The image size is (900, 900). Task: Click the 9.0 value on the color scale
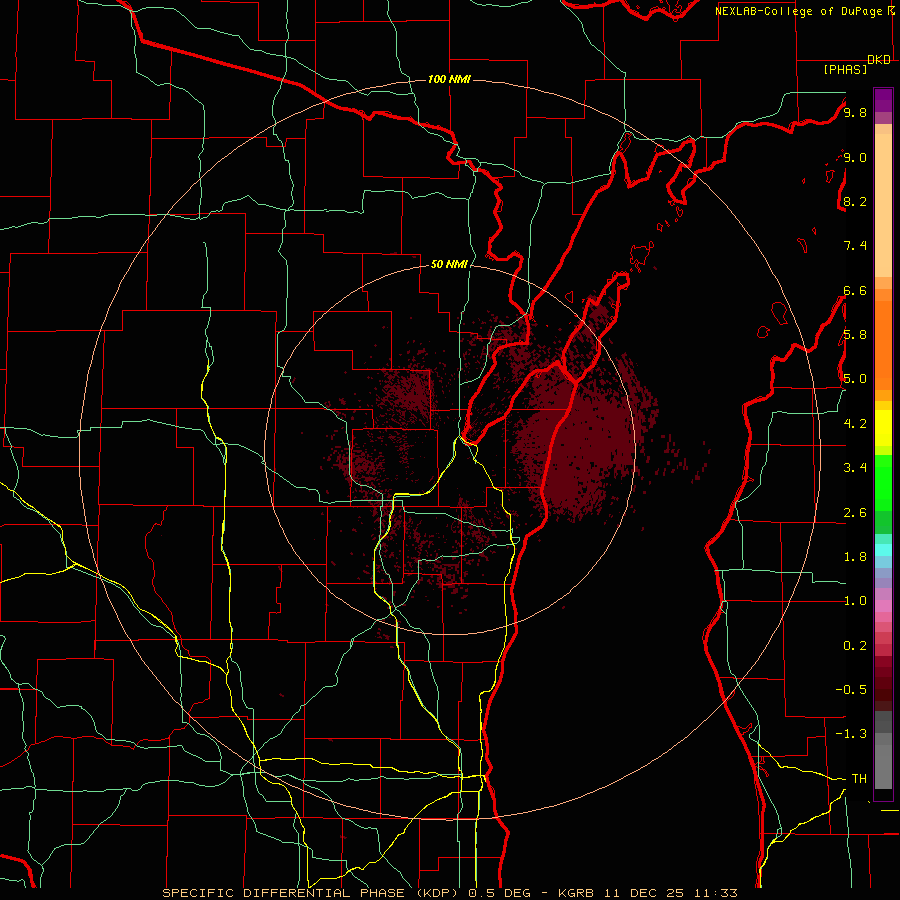tap(855, 157)
